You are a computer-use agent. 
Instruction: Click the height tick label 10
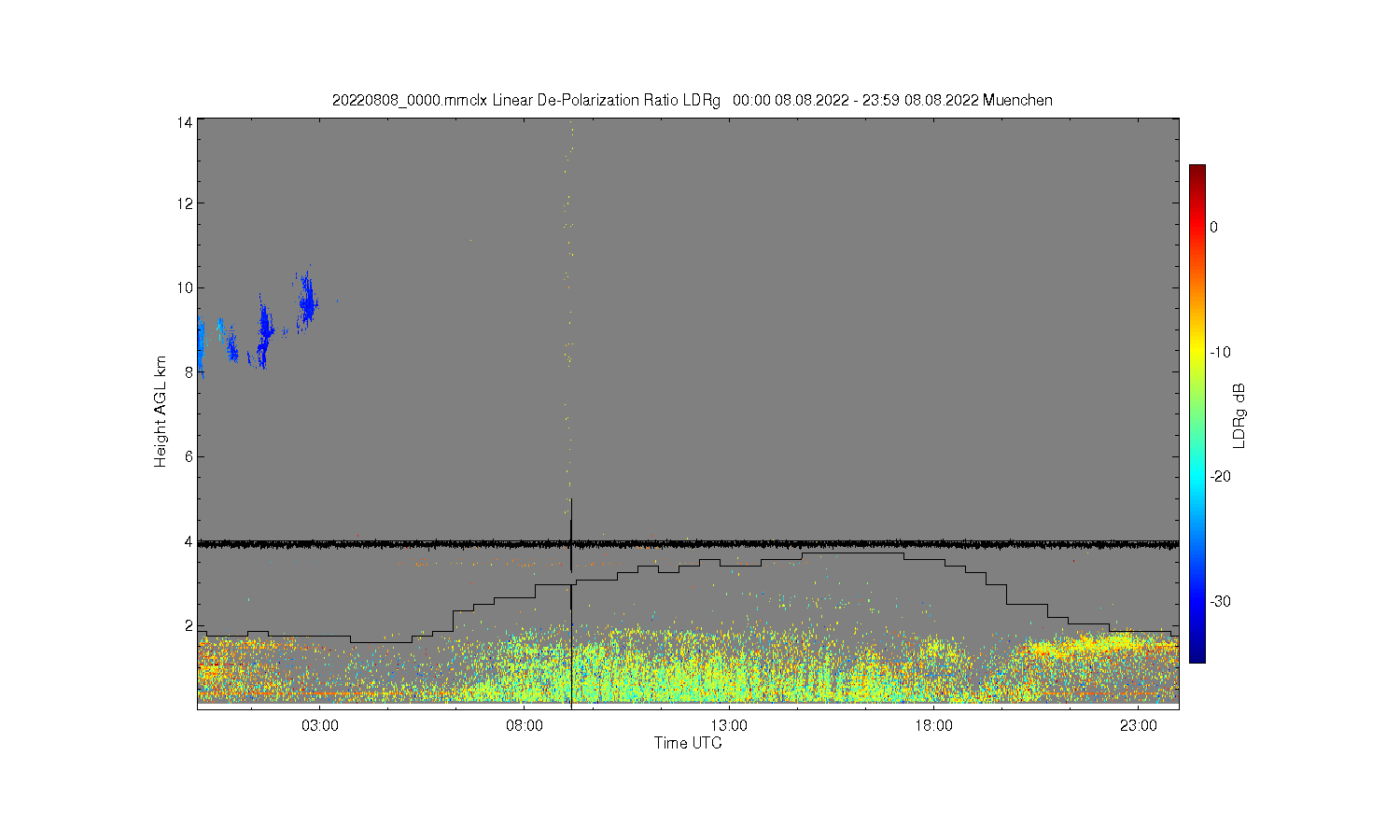click(185, 287)
